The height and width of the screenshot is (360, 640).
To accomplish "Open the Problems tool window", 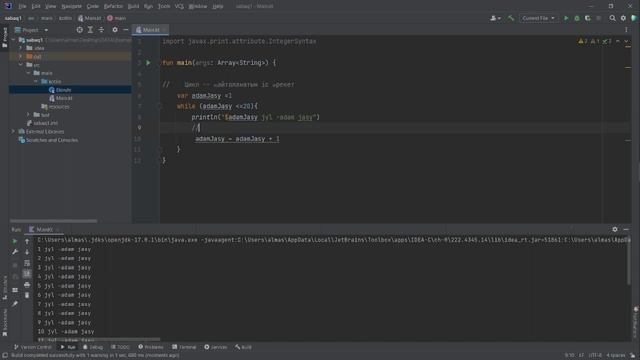I will pos(151,347).
